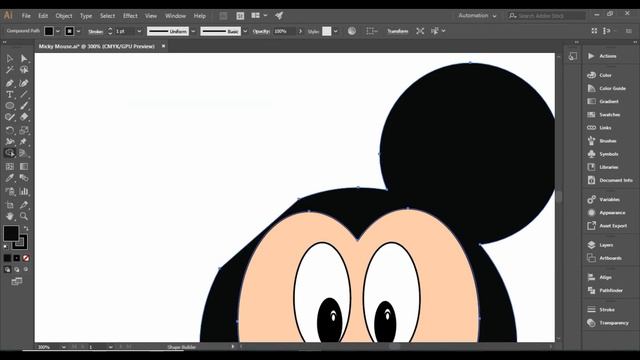Viewport: 640px width, 360px height.
Task: Swap fill and stroke colors
Action: (x=26, y=229)
